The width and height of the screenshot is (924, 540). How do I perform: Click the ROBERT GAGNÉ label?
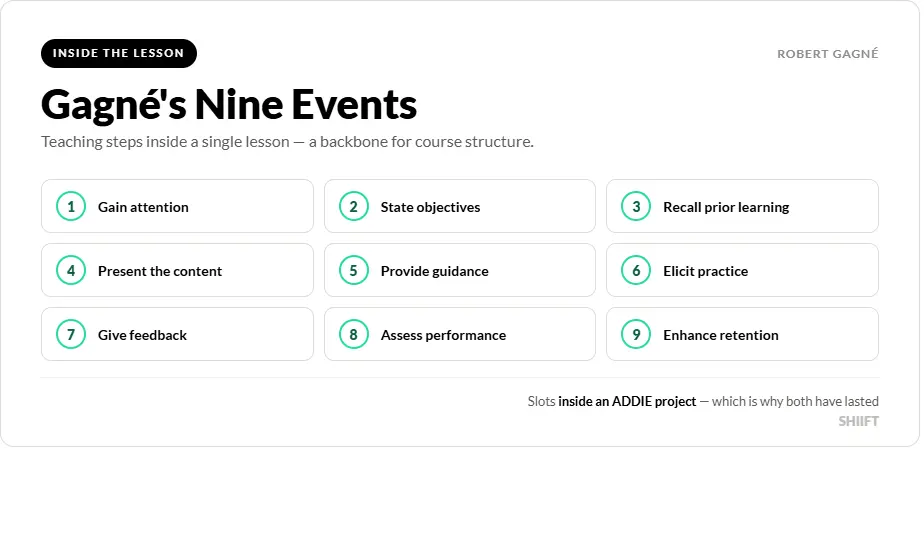tap(827, 54)
